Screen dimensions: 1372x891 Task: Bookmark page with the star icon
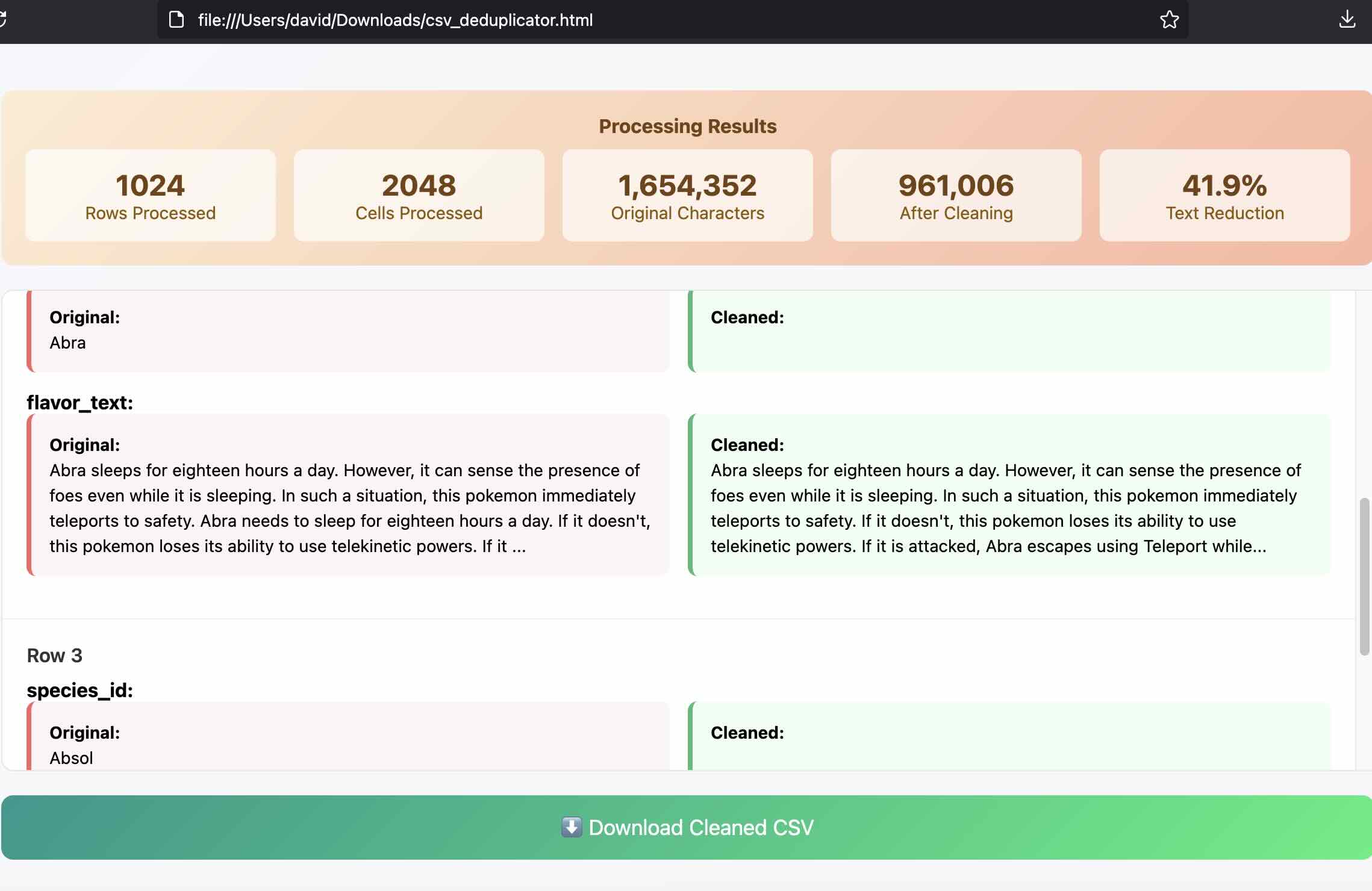tap(1169, 20)
